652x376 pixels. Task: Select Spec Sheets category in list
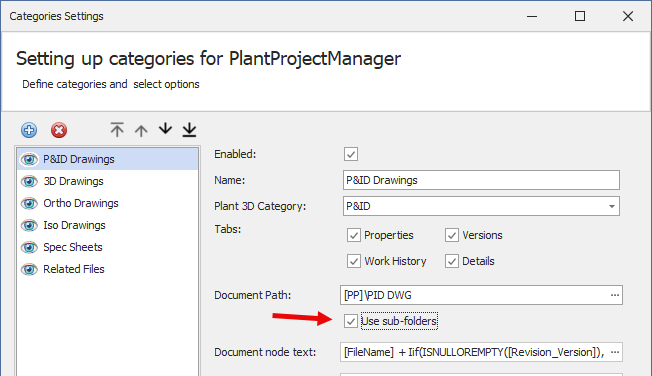[x=108, y=247]
